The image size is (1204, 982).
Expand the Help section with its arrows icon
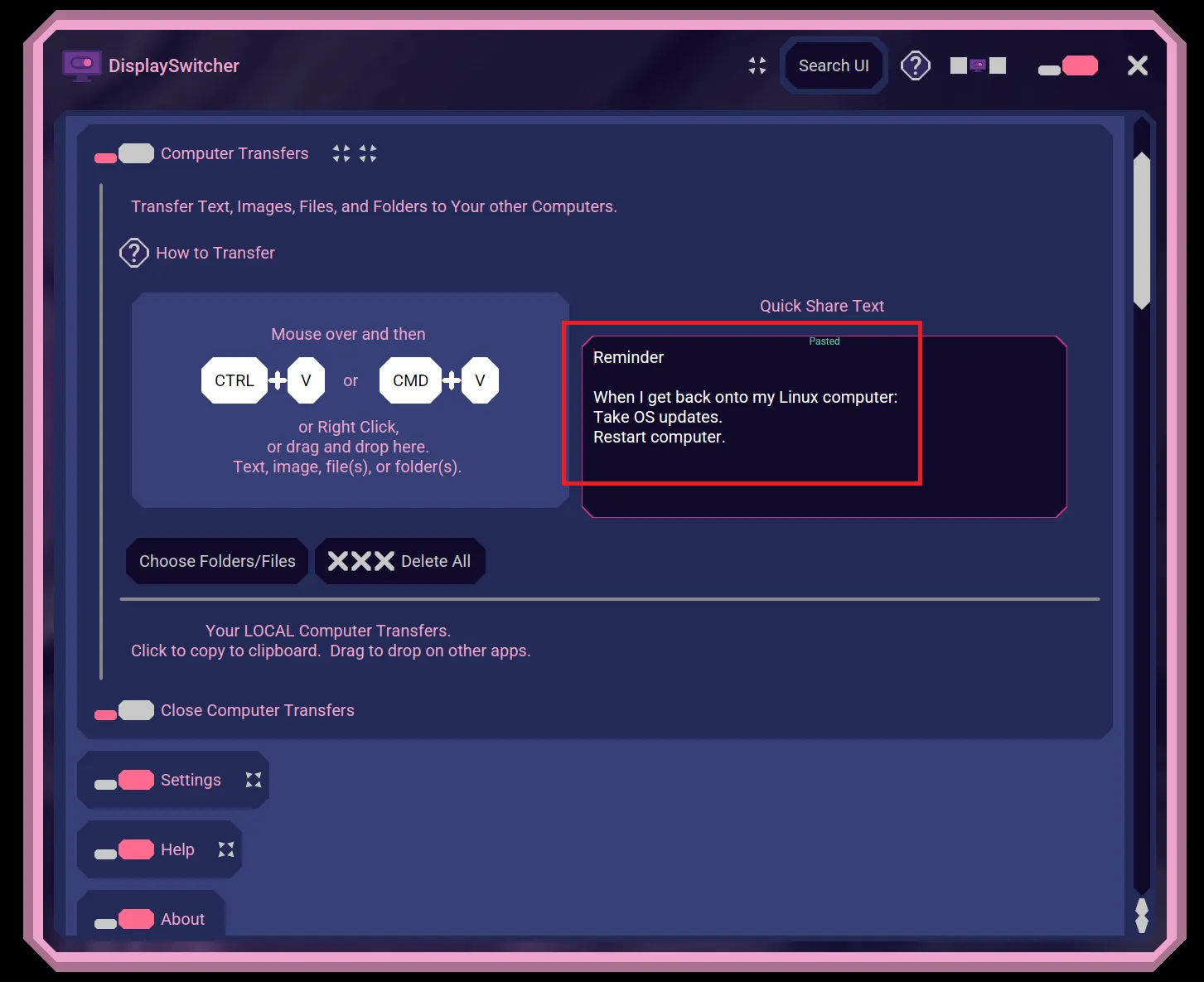click(226, 849)
